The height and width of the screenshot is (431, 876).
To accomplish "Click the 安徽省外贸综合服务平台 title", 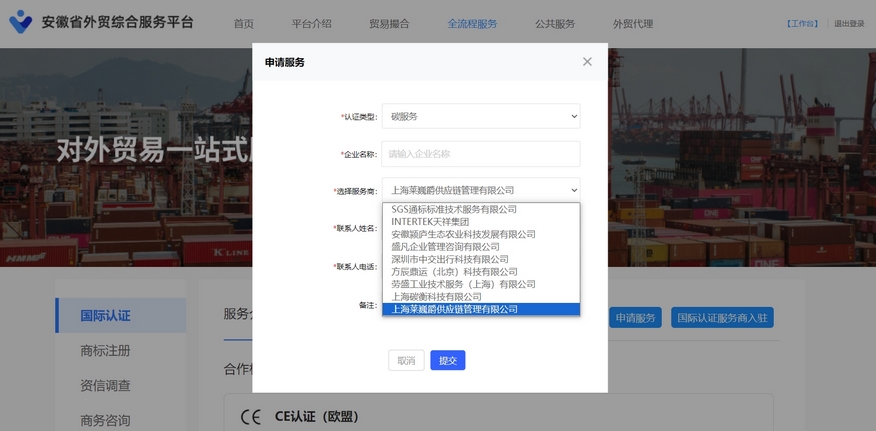I will (117, 22).
